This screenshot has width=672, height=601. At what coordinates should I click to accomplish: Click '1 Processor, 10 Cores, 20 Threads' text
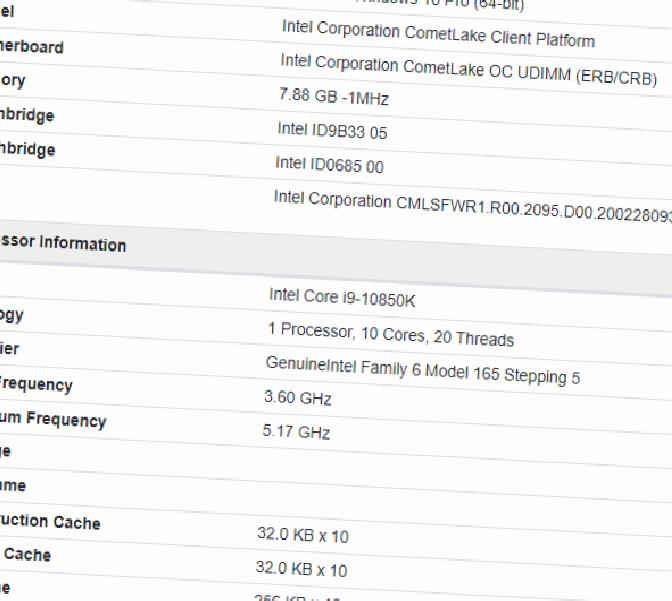coord(390,334)
